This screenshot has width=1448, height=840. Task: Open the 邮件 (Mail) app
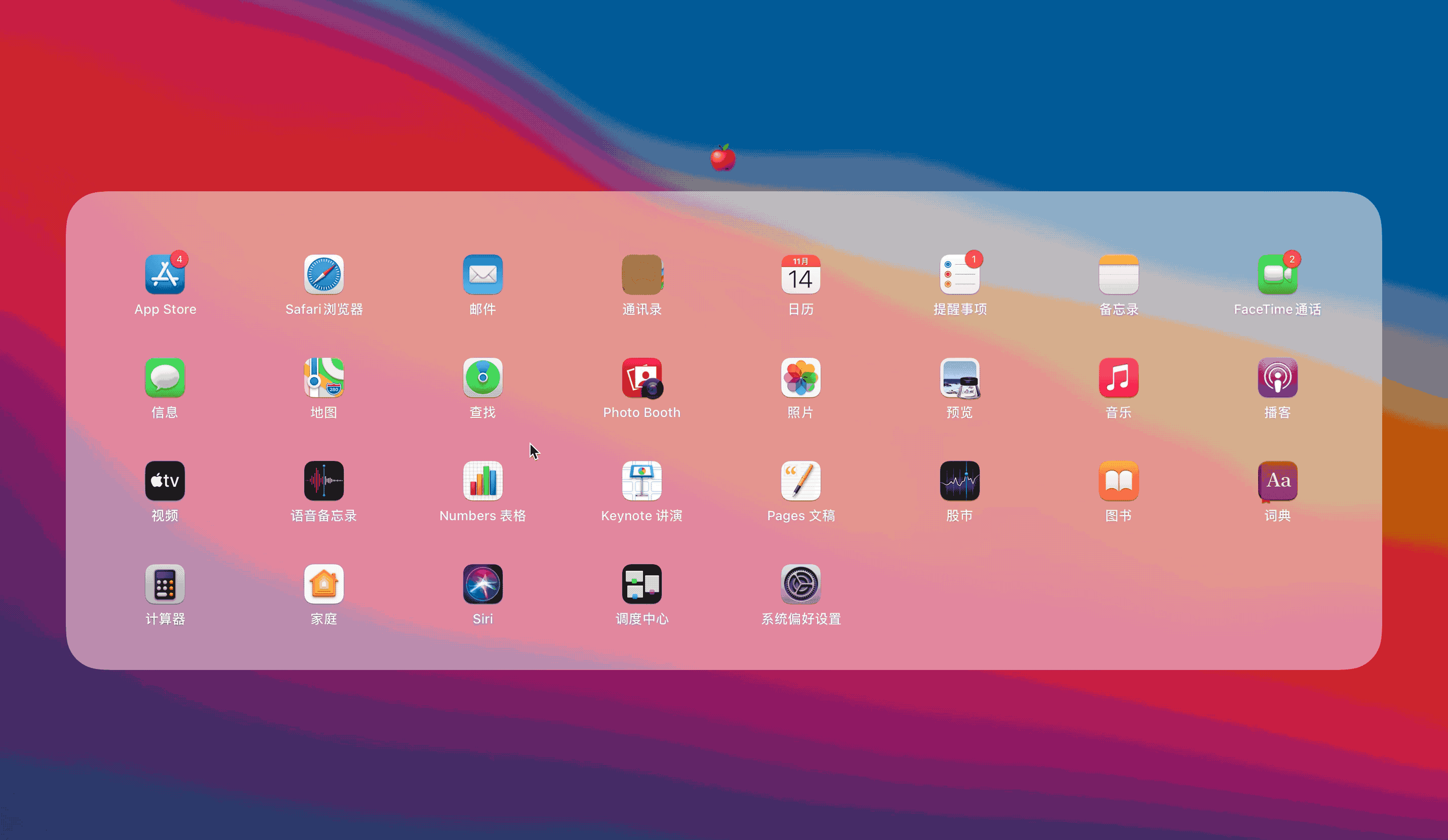(x=482, y=274)
